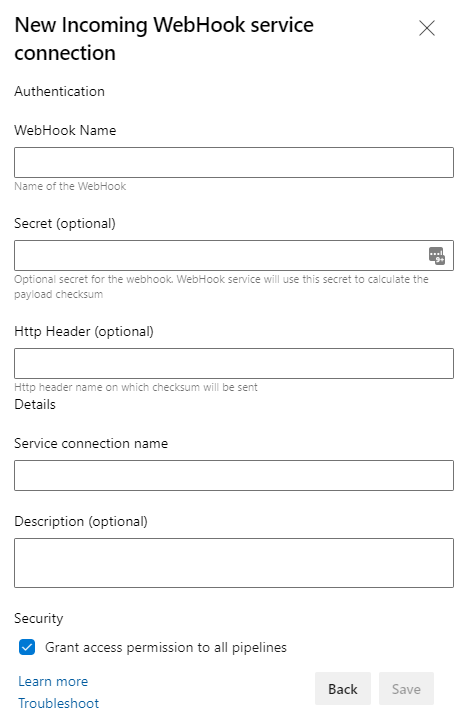Open the Learn more link

(53, 681)
